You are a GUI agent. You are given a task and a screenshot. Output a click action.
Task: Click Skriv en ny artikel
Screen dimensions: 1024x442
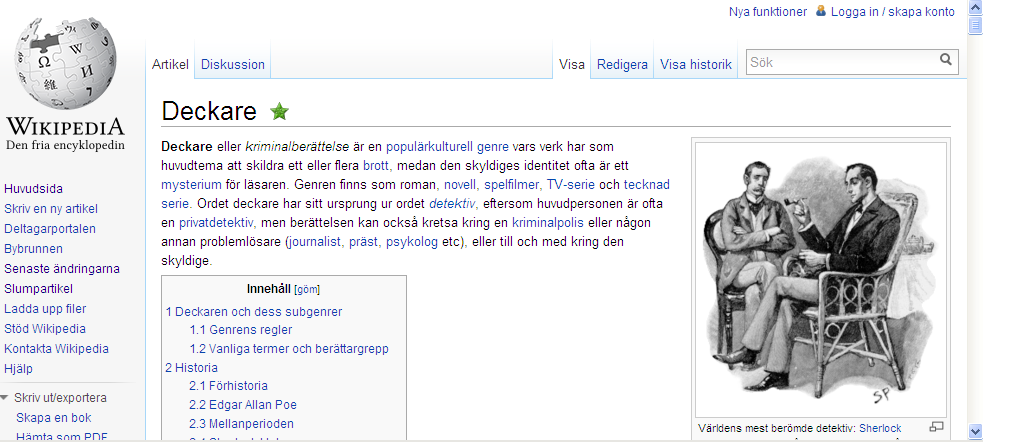tap(51, 209)
